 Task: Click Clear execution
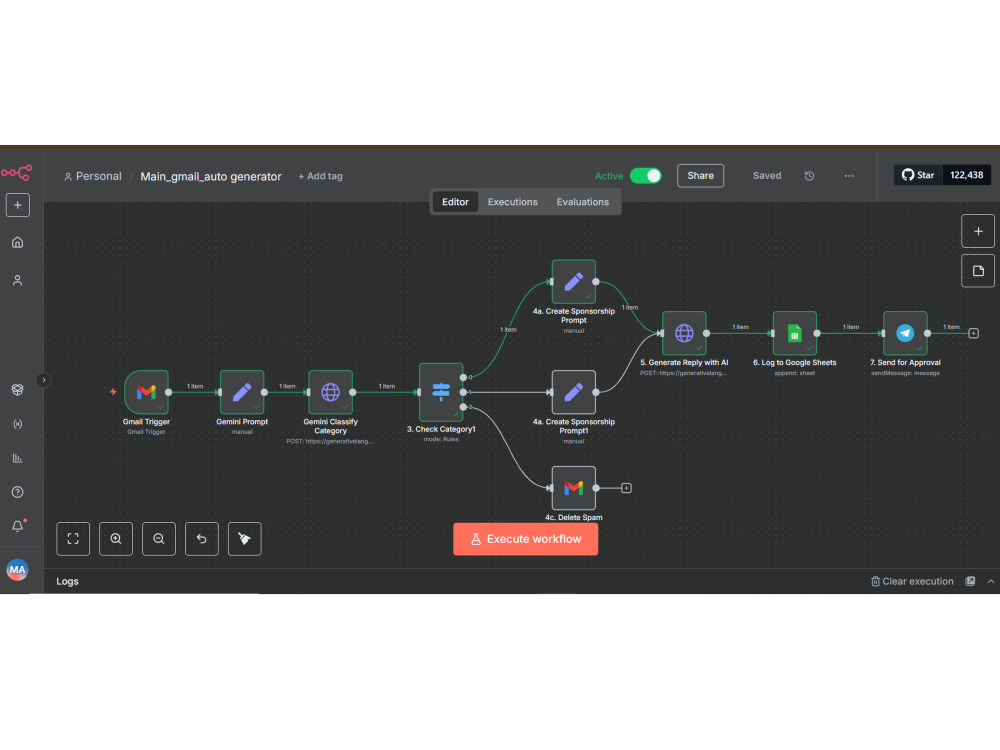[x=912, y=582]
